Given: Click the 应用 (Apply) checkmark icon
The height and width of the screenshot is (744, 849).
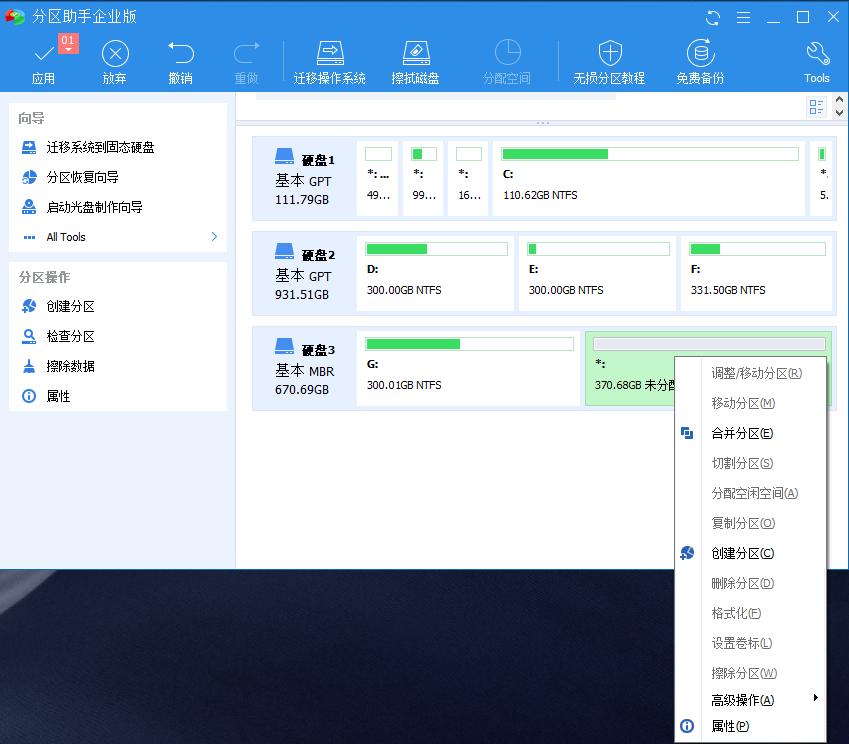Looking at the screenshot, I should [x=44, y=55].
